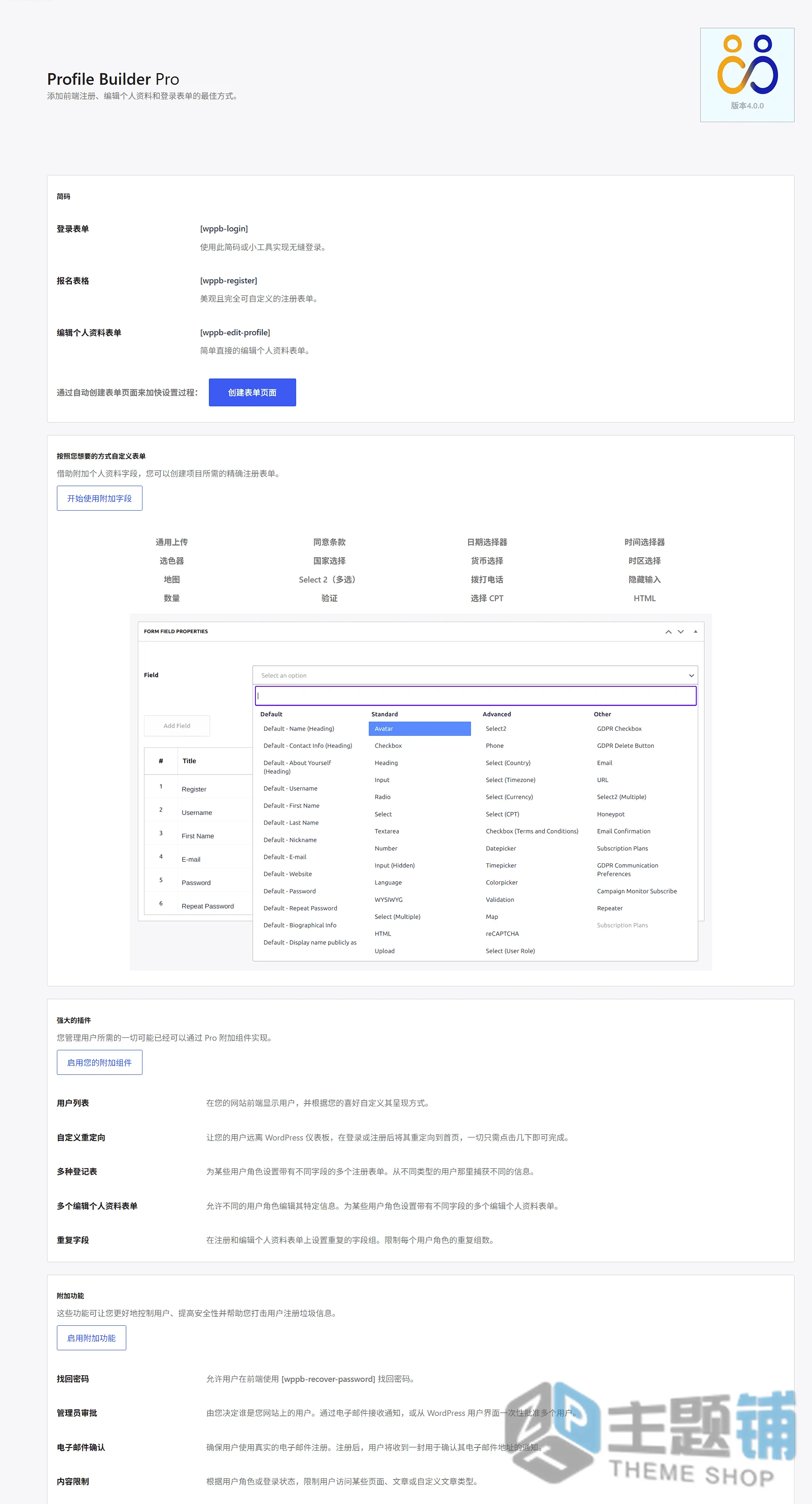Select the Select (Multiple) option
Image resolution: width=812 pixels, height=1504 pixels.
pos(397,917)
